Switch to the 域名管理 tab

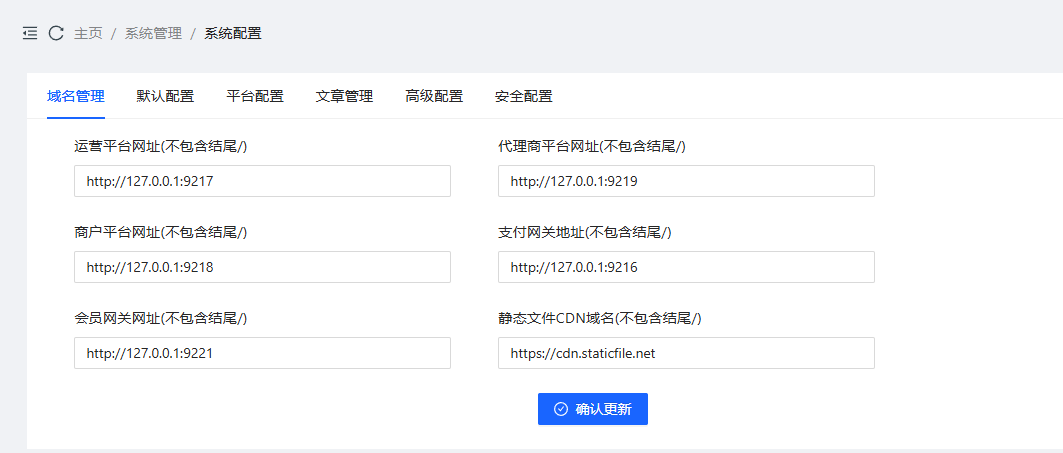point(76,96)
